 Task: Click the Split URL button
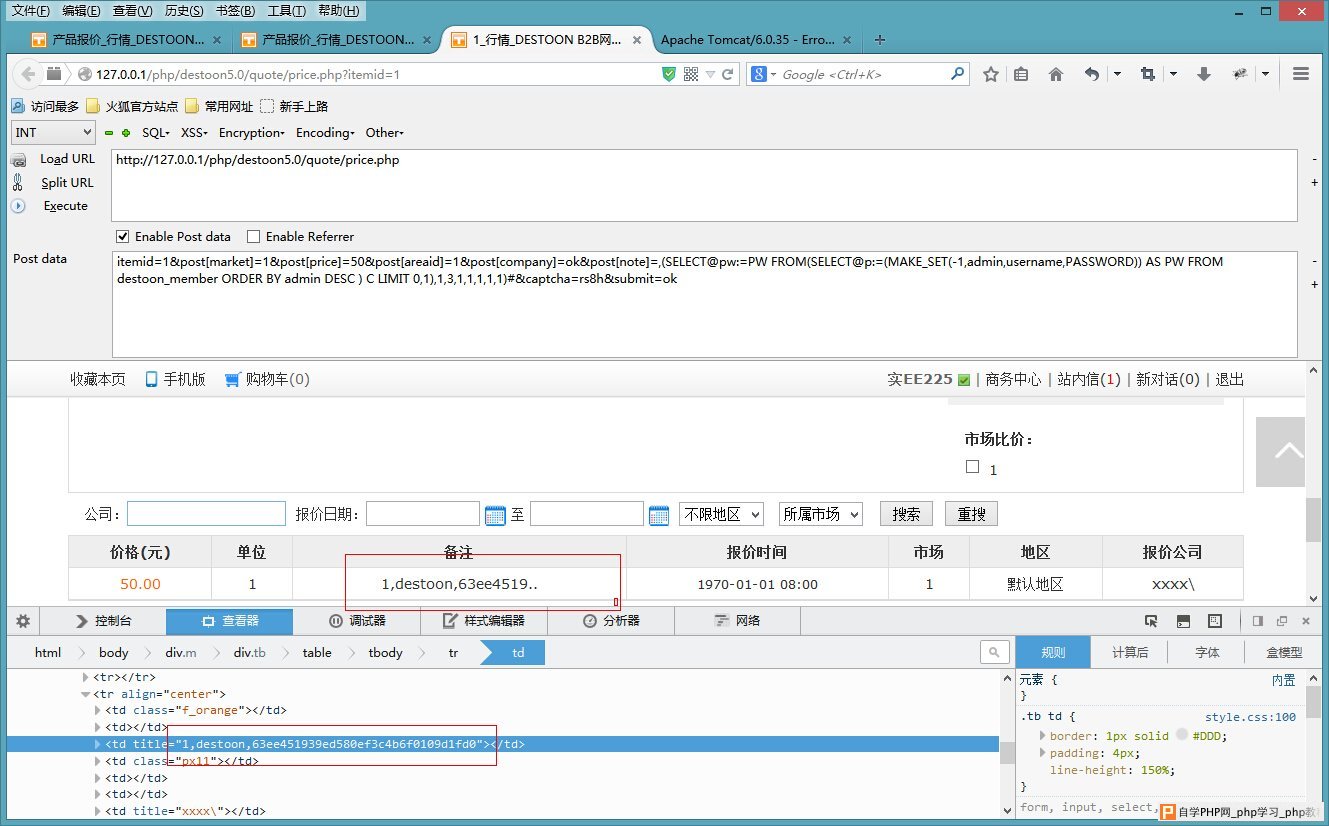(67, 183)
